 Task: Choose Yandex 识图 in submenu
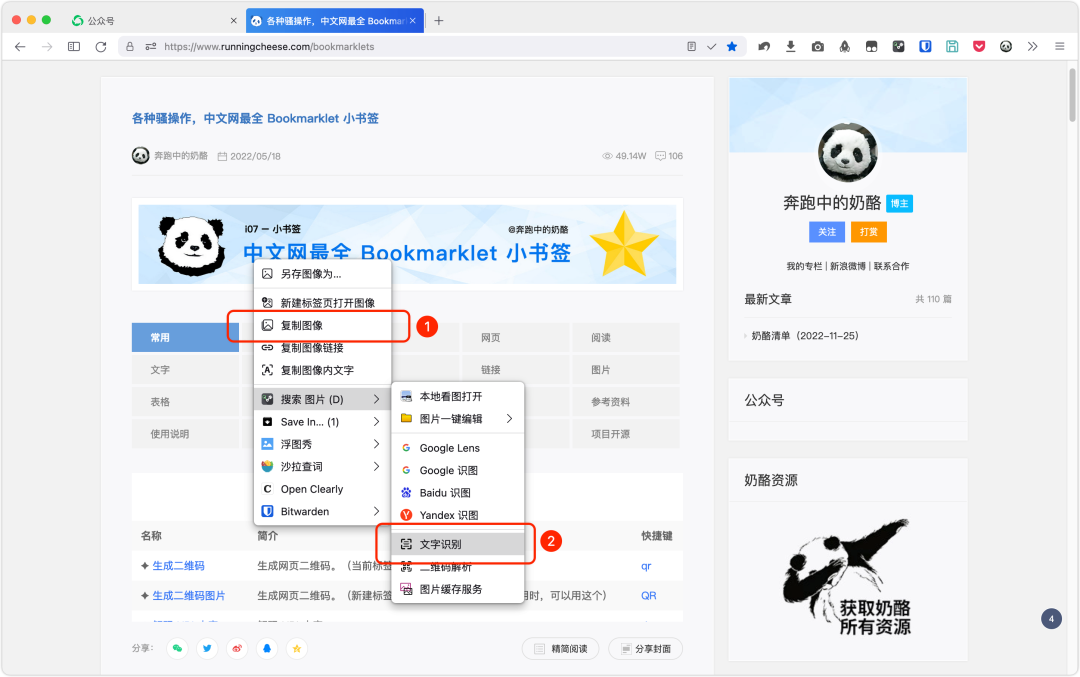458,515
